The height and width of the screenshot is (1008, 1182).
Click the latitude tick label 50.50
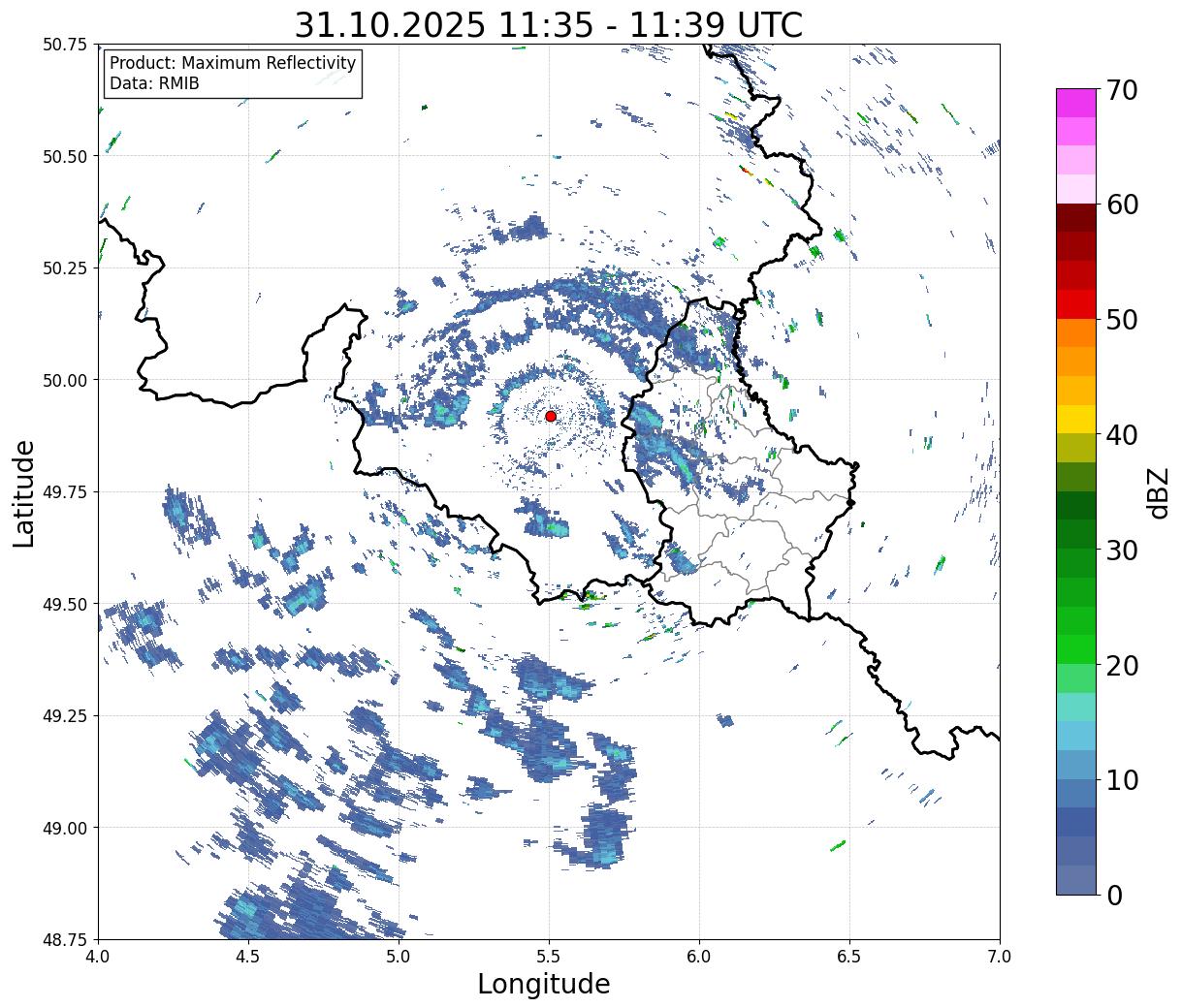pyautogui.click(x=65, y=156)
